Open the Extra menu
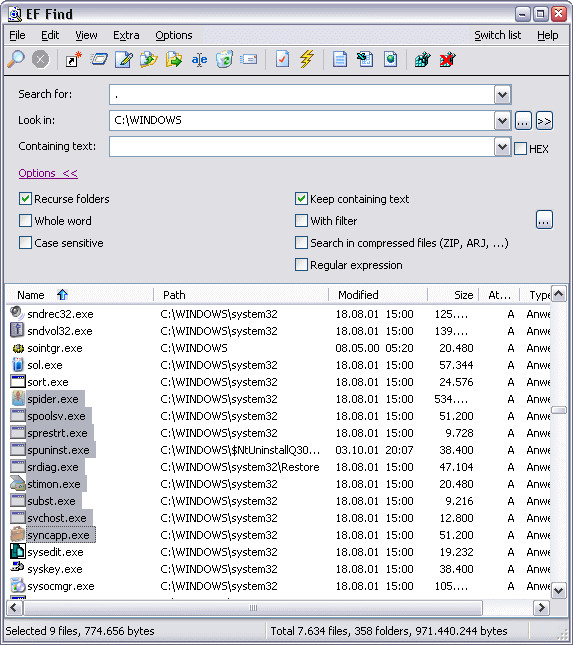 click(126, 35)
